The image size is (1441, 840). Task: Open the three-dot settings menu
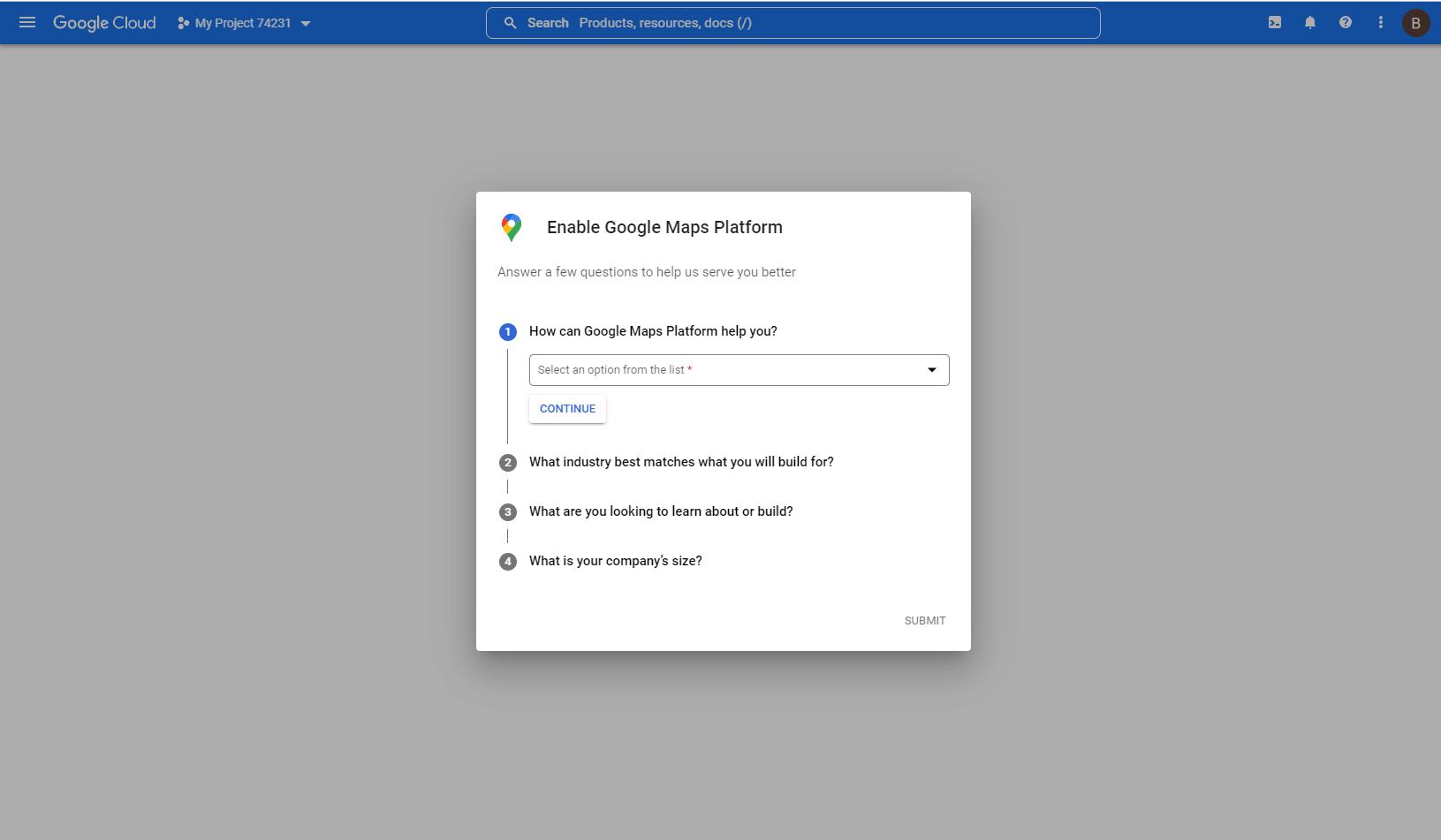tap(1381, 23)
